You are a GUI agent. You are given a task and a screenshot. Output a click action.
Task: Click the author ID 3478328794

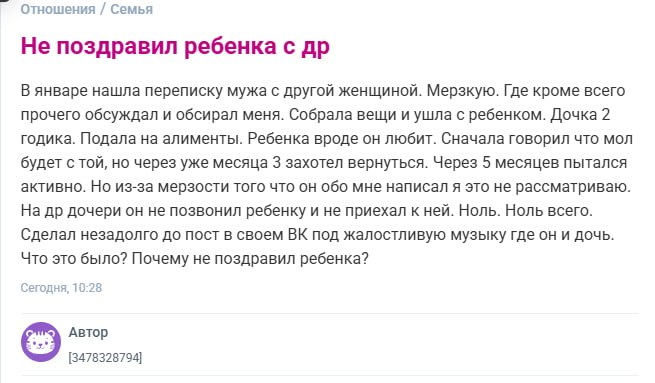coord(105,358)
